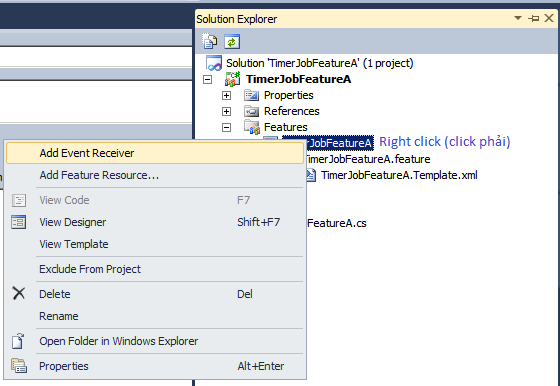This screenshot has height=386, width=560.
Task: Click the View Code icon in menu
Action: (19, 200)
